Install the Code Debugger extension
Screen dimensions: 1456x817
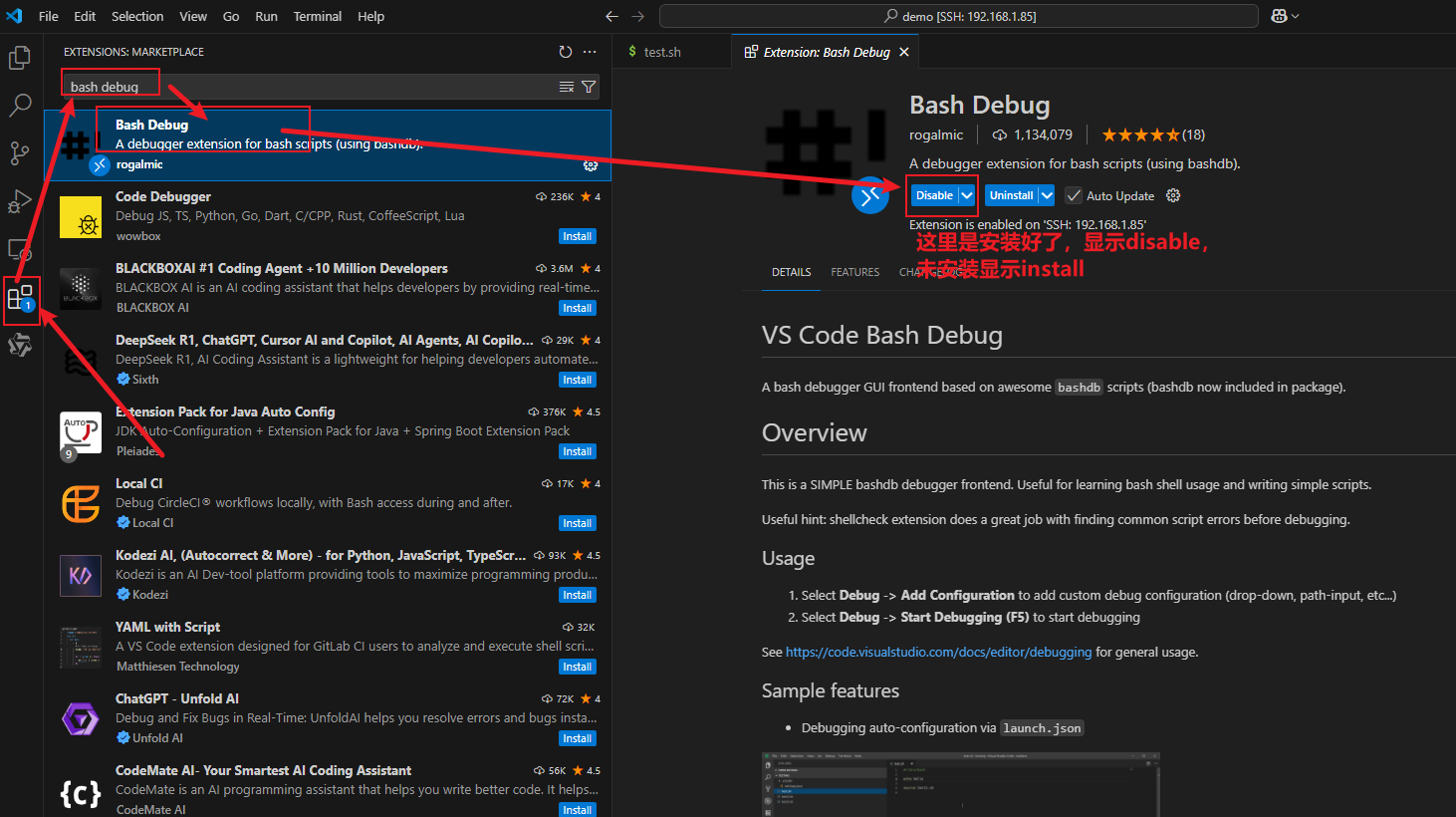pos(578,236)
